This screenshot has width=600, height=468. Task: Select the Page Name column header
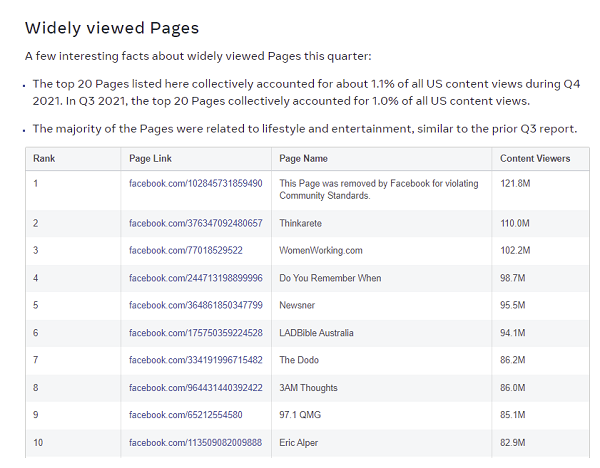[x=303, y=158]
